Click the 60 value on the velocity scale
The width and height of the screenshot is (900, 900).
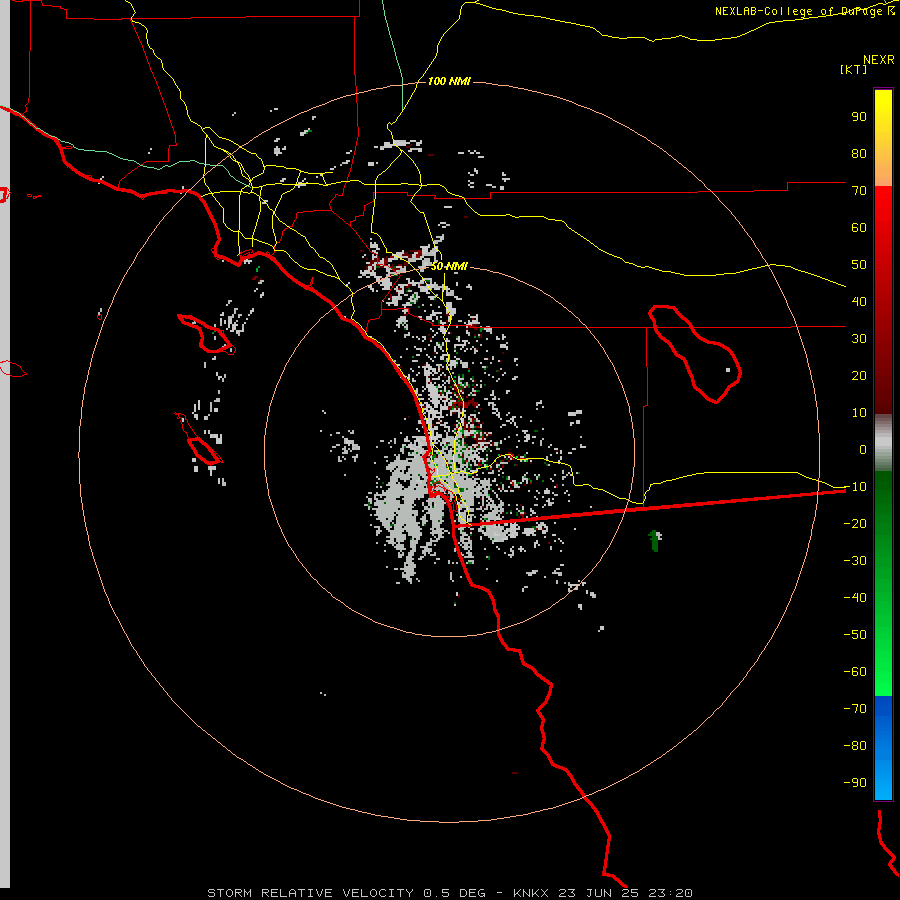[859, 227]
